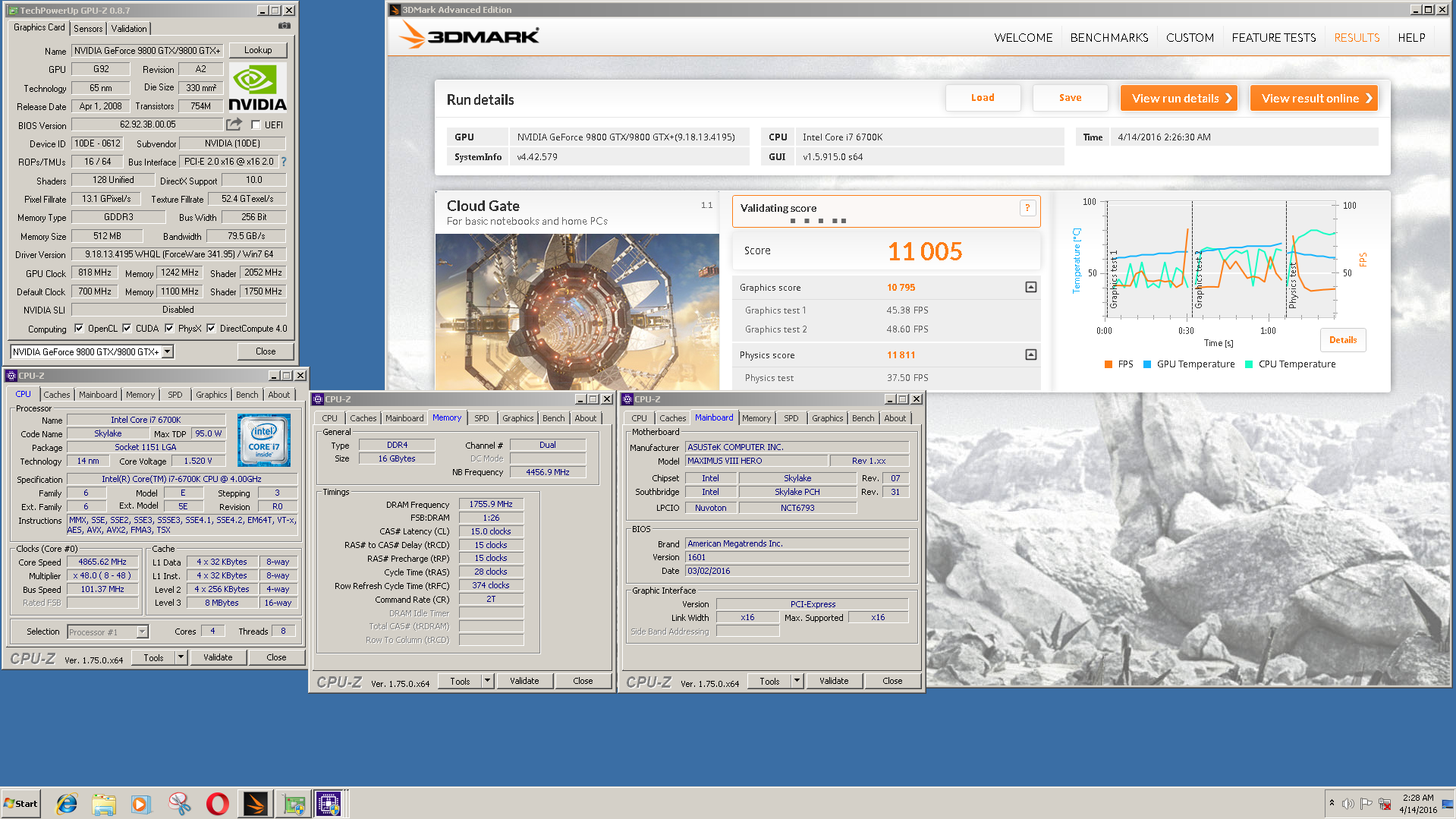1456x819 pixels.
Task: Open BENCHMARKS menu in 3DMark
Action: [1109, 37]
